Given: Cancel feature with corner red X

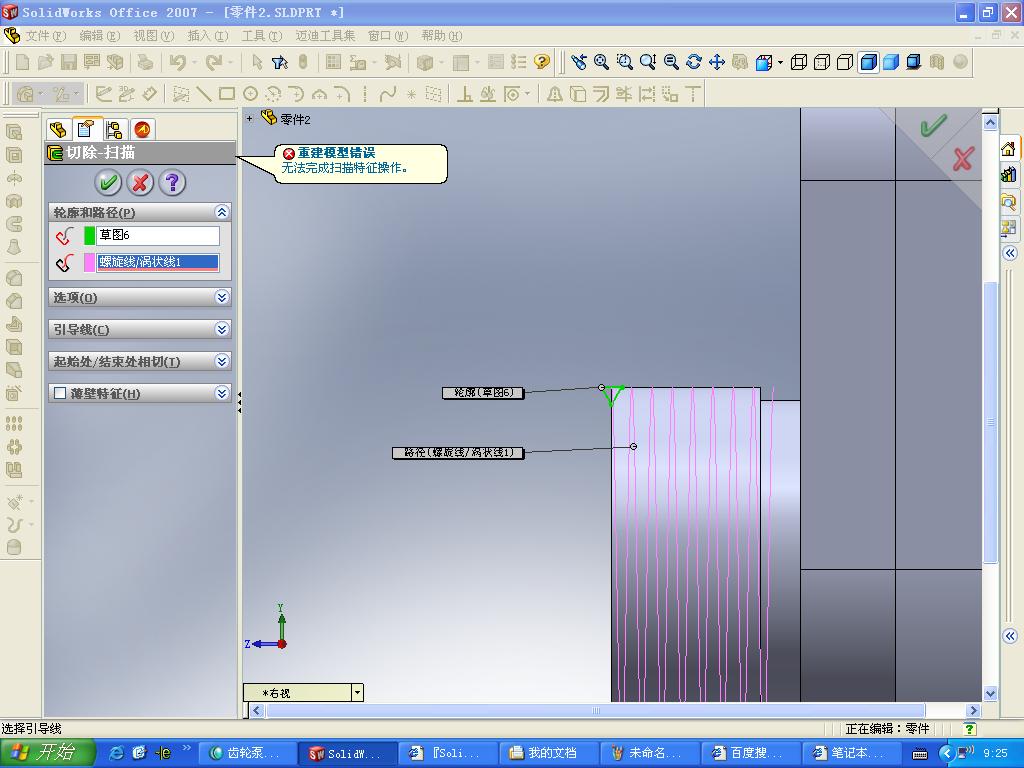Looking at the screenshot, I should tap(963, 159).
